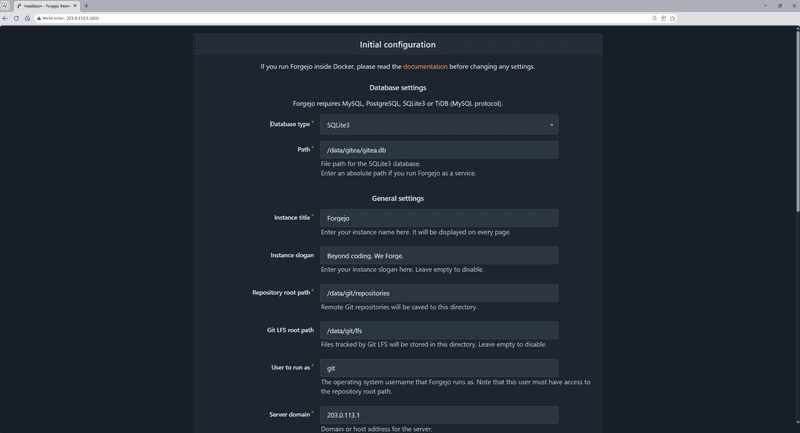The width and height of the screenshot is (800, 433).
Task: Edit the SQLite3 database Path field
Action: click(439, 150)
